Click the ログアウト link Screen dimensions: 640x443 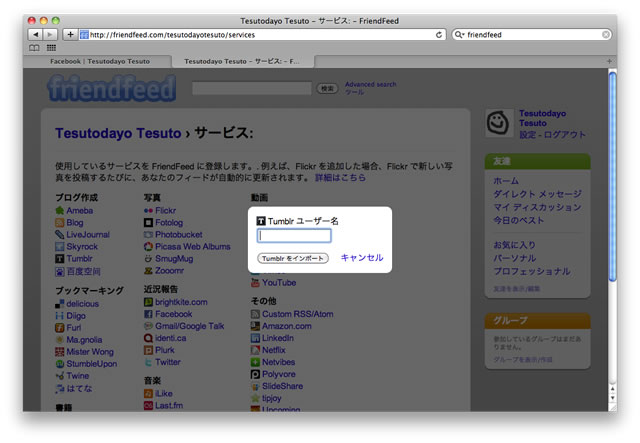click(564, 135)
